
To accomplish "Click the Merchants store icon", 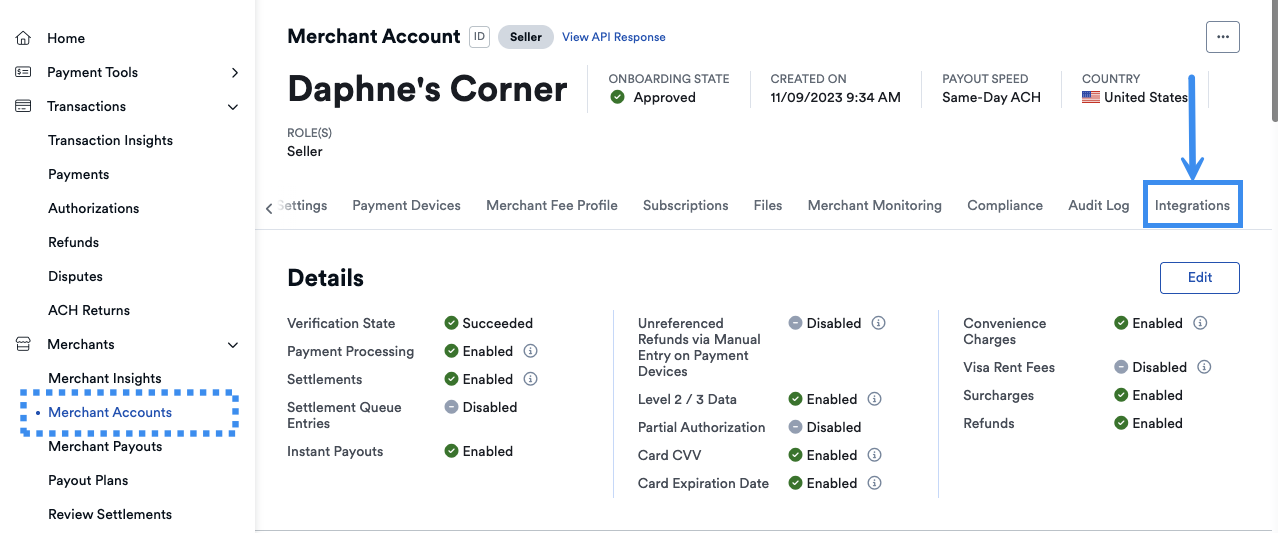I will click(23, 344).
